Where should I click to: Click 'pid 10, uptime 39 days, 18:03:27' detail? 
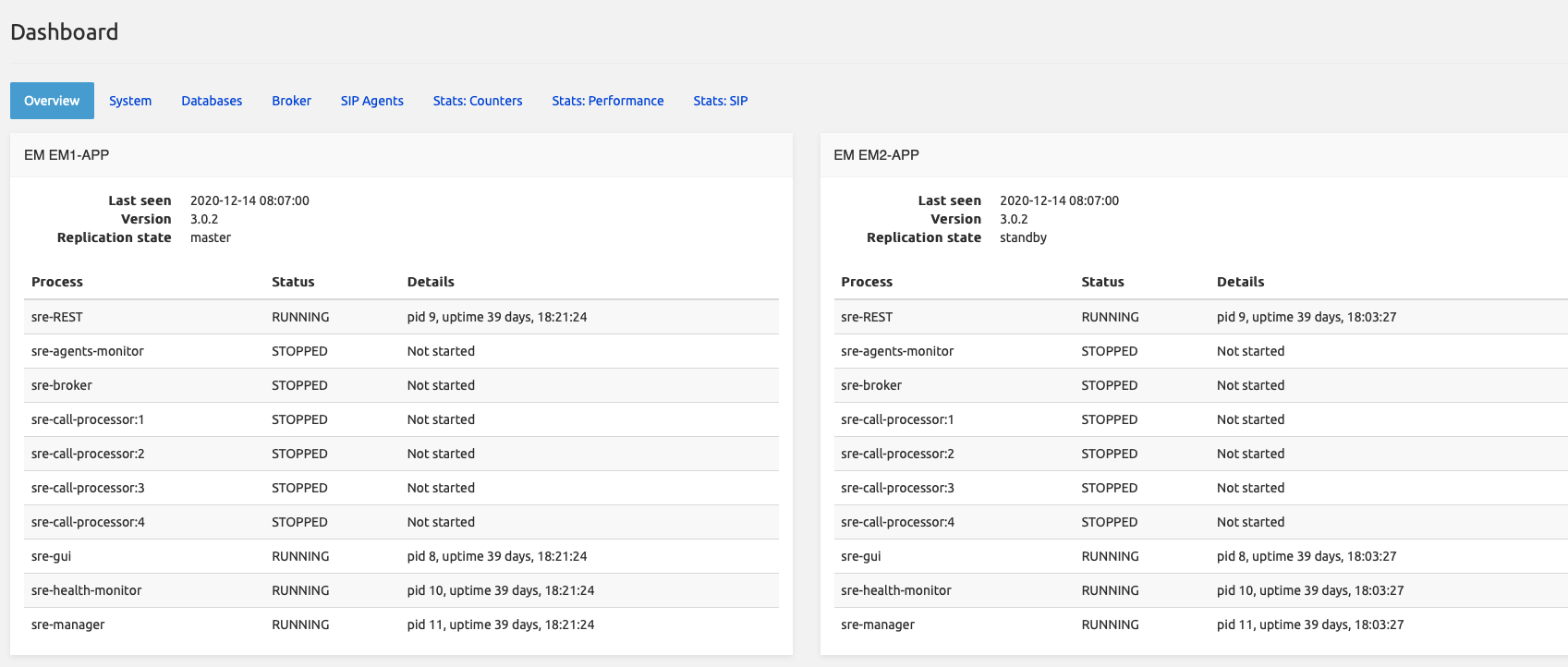point(1310,590)
